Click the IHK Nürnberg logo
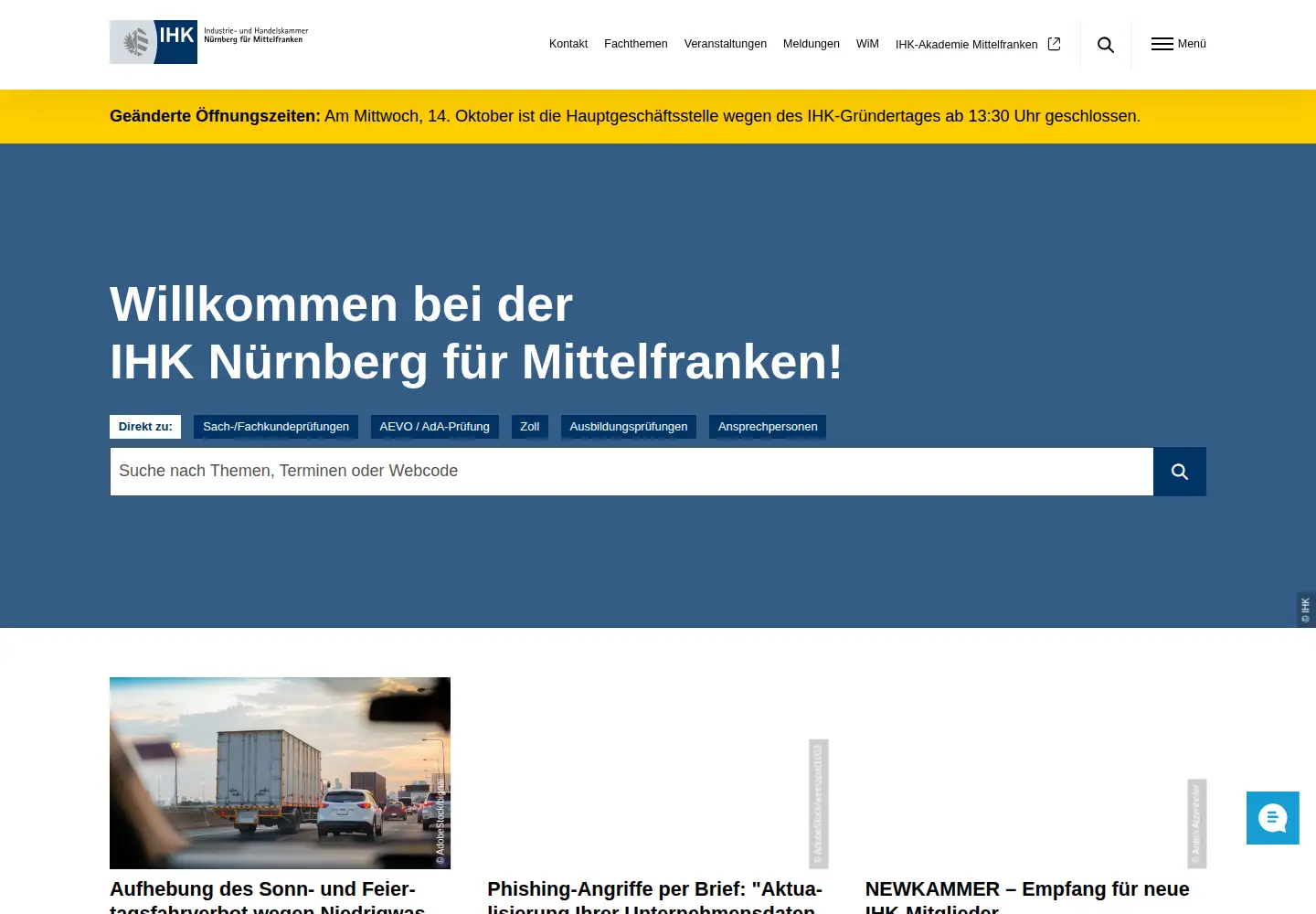 coord(209,42)
